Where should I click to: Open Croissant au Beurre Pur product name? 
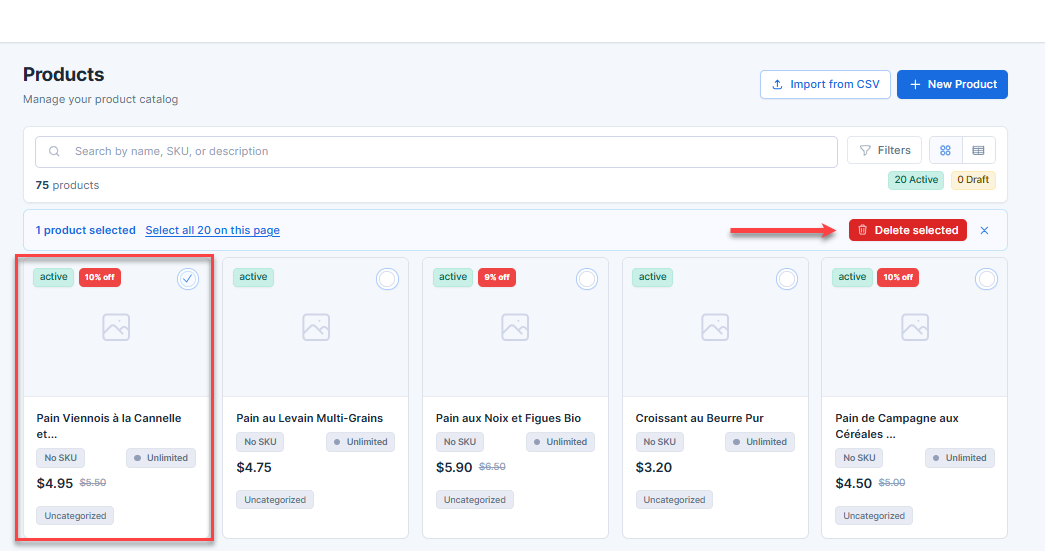point(699,418)
